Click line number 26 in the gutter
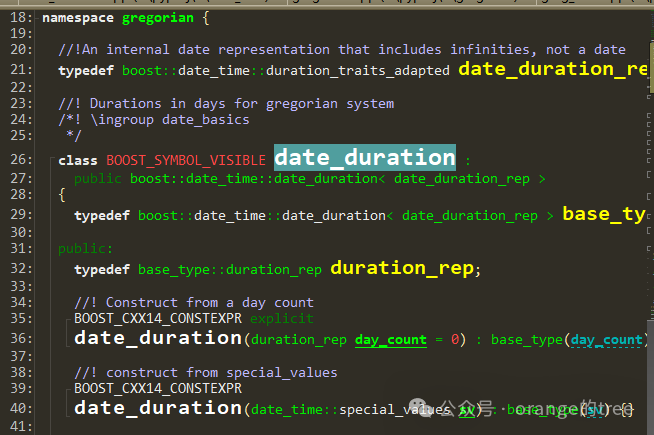654x435 pixels. pyautogui.click(x=21, y=159)
